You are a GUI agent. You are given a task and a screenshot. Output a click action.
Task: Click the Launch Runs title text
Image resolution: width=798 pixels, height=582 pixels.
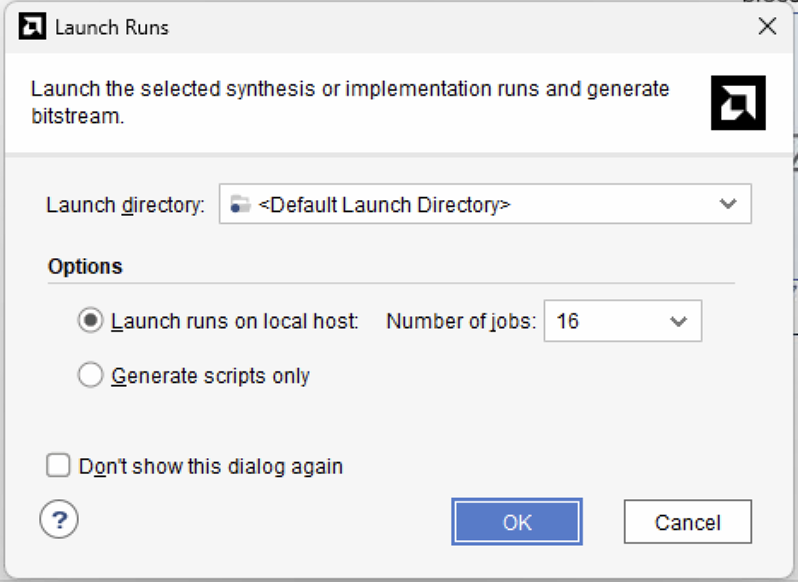click(x=112, y=27)
